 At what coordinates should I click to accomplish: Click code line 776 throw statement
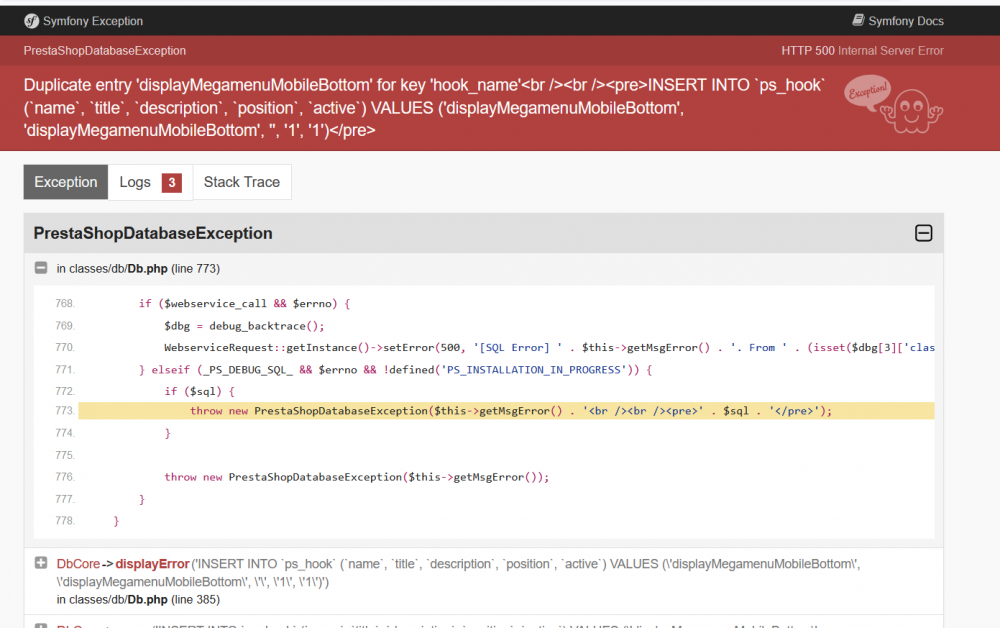pyautogui.click(x=357, y=477)
